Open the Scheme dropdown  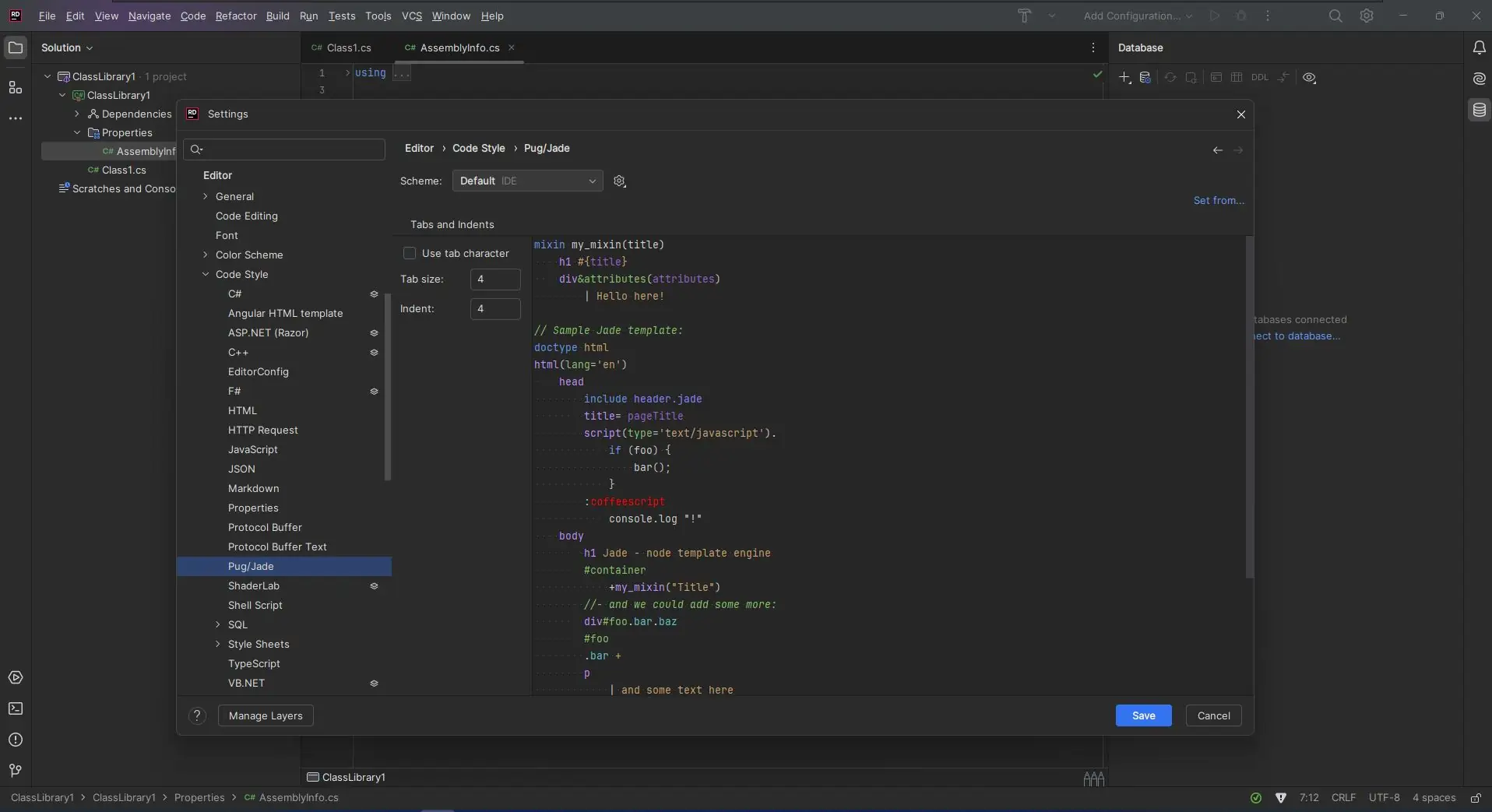[527, 181]
